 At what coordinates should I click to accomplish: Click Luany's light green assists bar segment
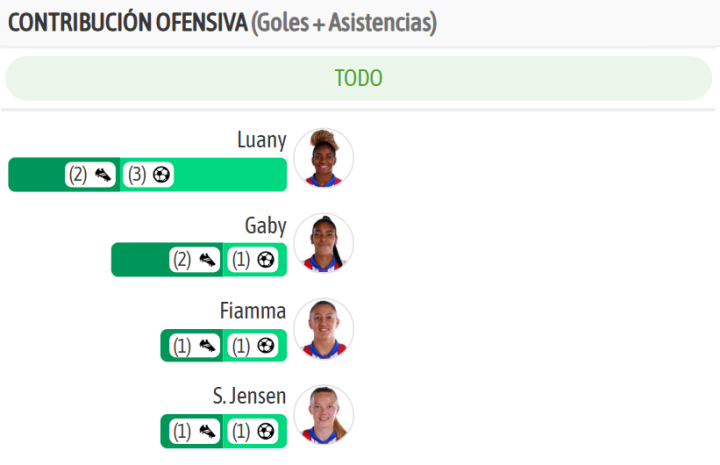point(230,175)
